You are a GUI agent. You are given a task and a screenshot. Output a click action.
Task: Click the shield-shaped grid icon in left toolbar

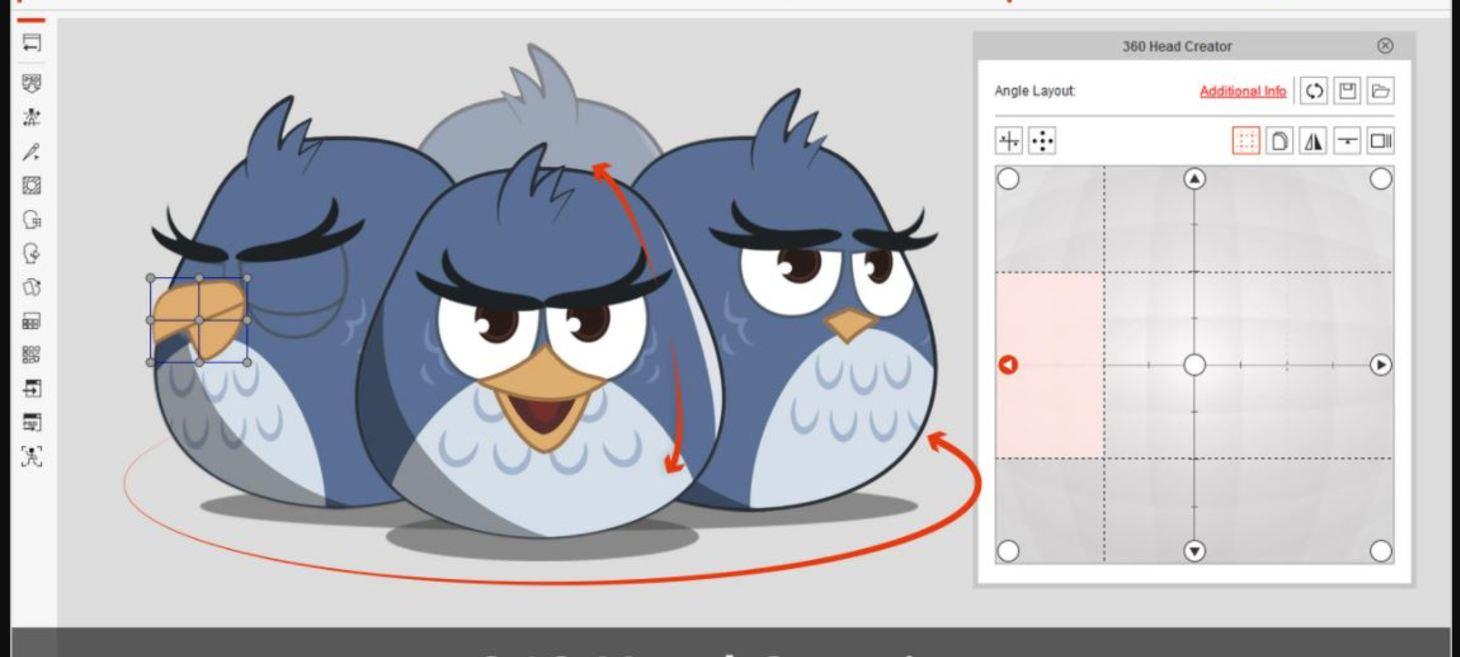(32, 83)
